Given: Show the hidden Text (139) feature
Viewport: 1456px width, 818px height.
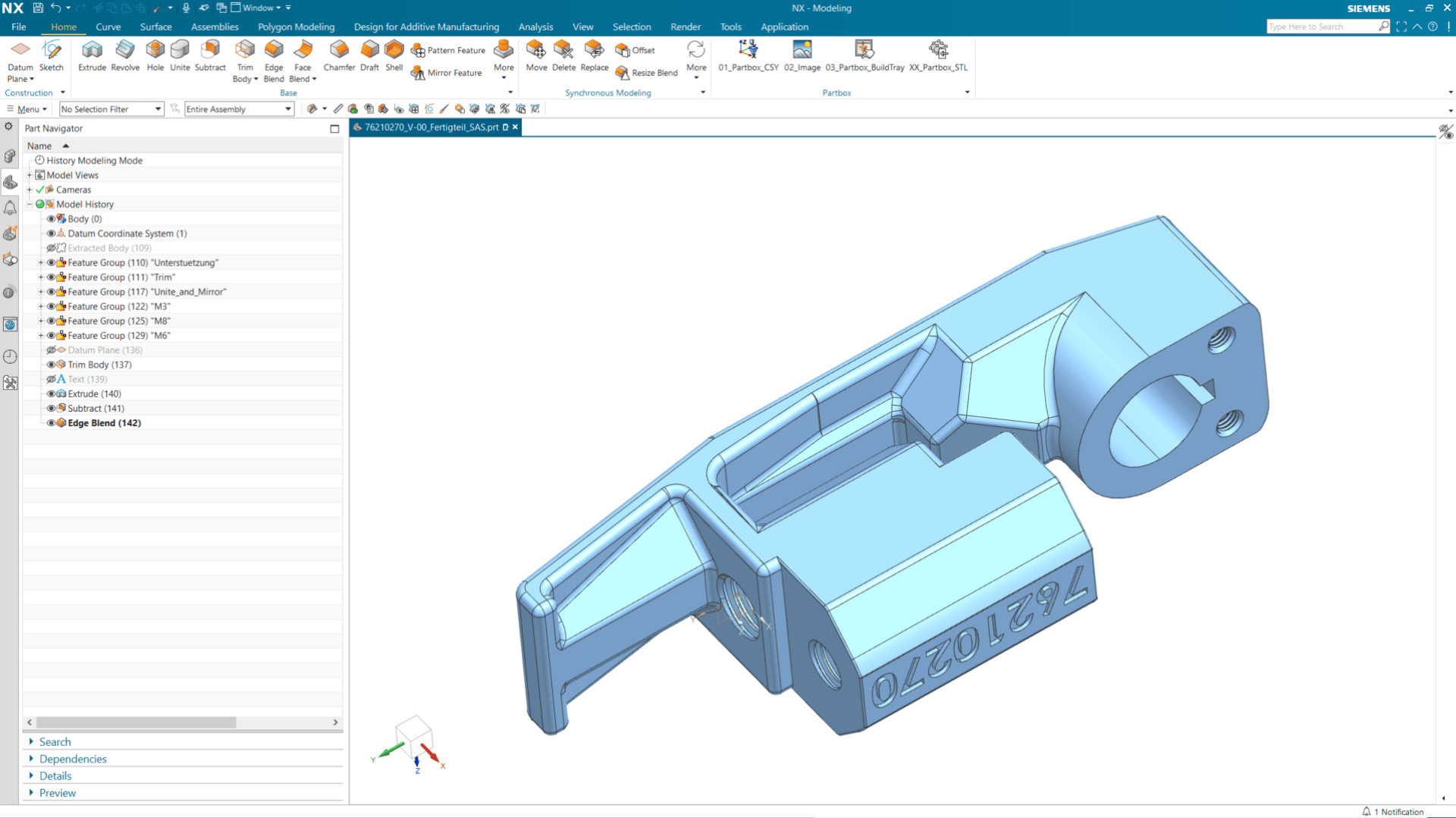Looking at the screenshot, I should [x=51, y=379].
